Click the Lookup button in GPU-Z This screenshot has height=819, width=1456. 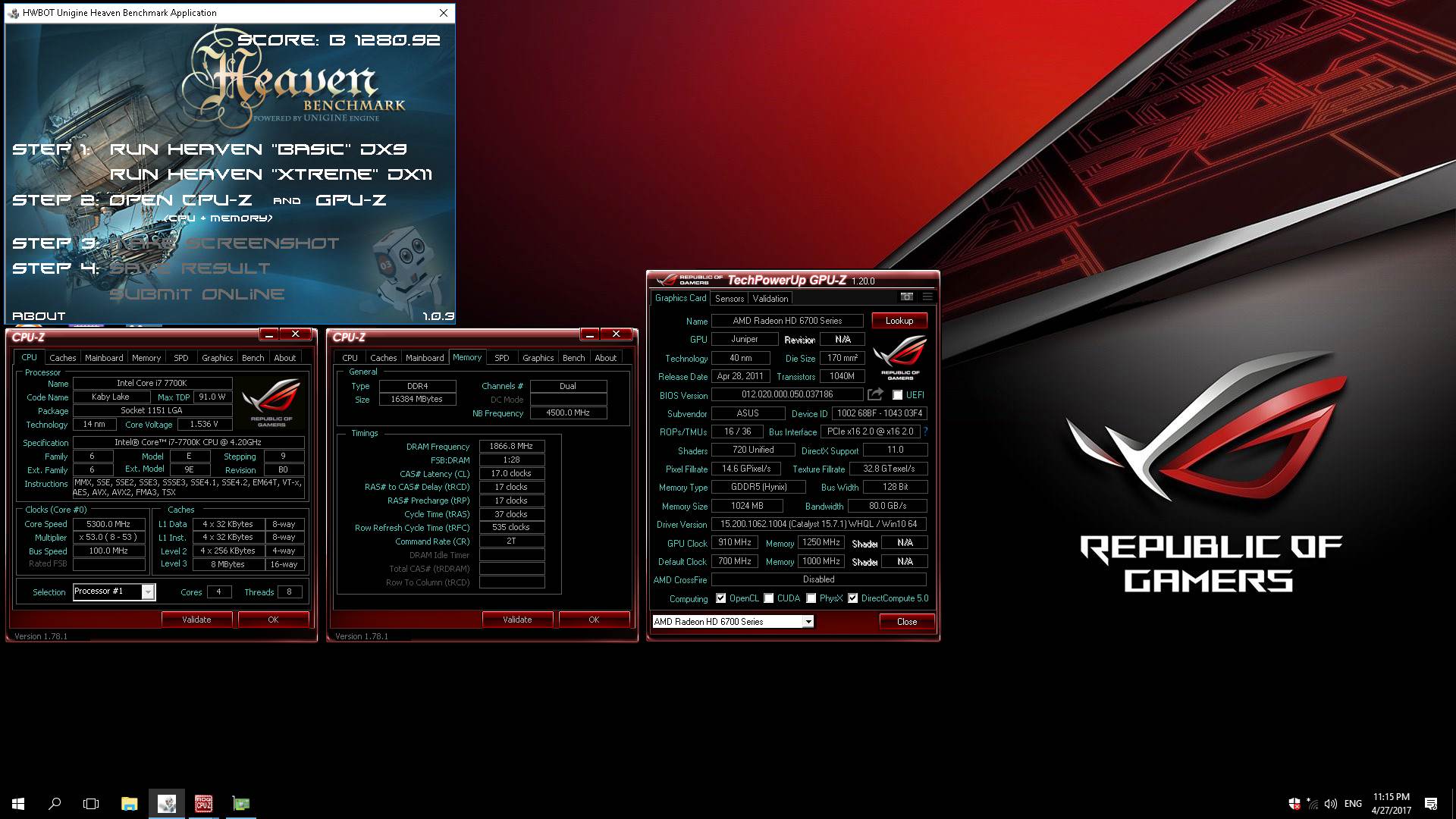pyautogui.click(x=899, y=321)
